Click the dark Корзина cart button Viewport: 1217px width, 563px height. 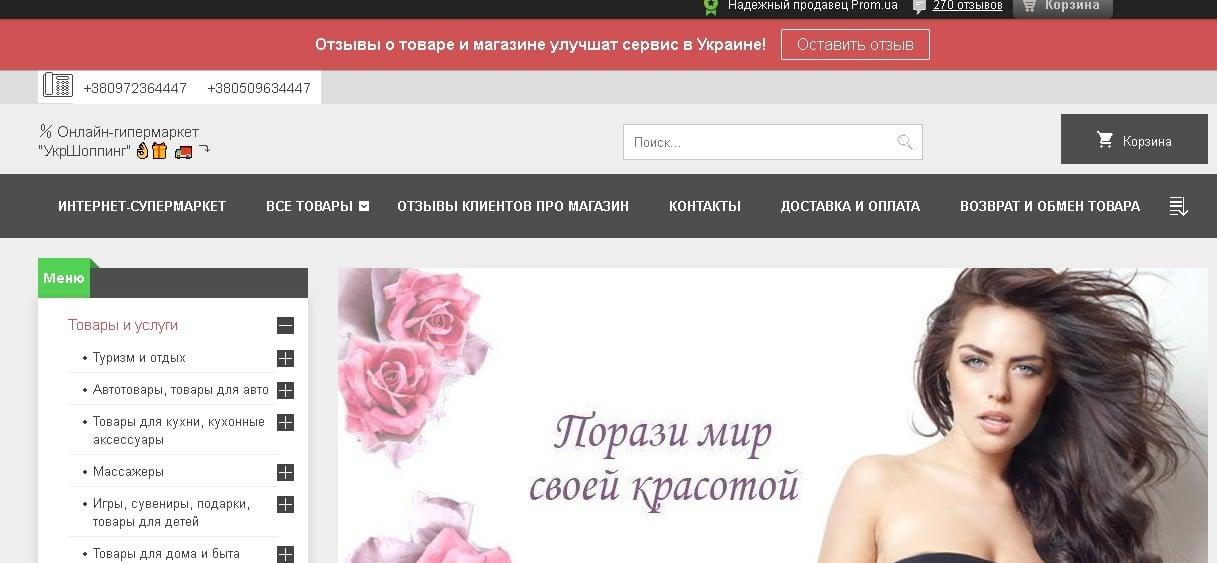(1134, 140)
